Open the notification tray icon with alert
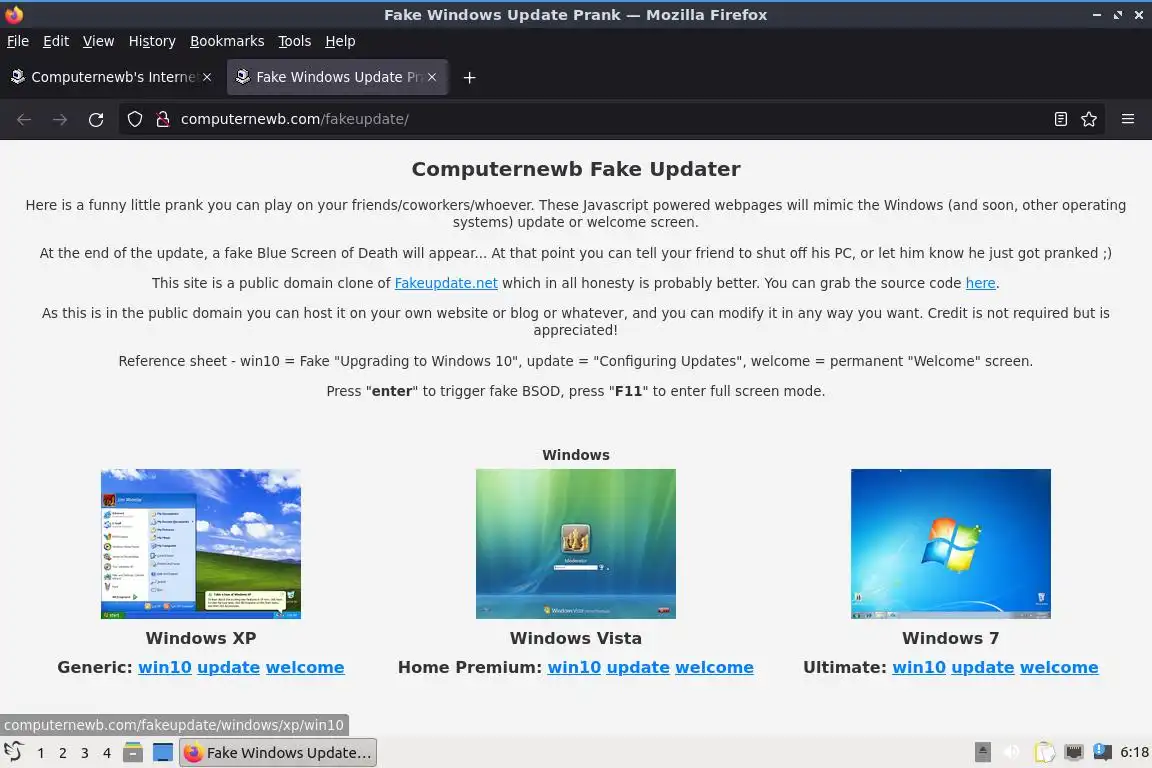 click(x=1102, y=751)
